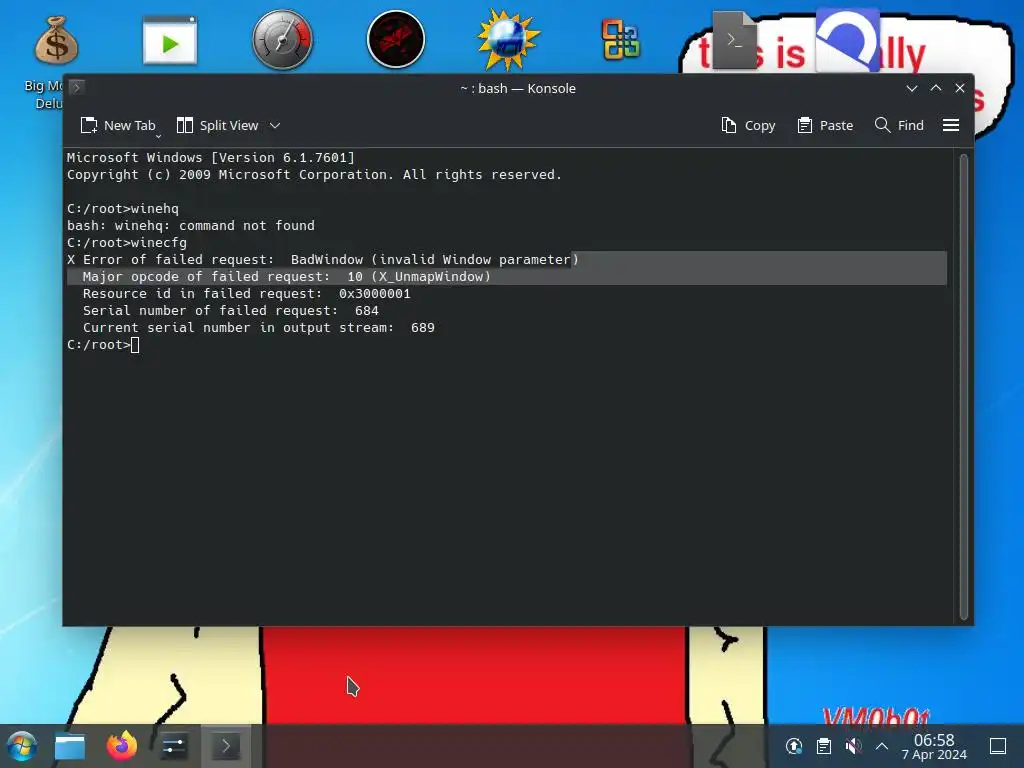Click the 'C:/root>winecfg' command line

click(127, 242)
